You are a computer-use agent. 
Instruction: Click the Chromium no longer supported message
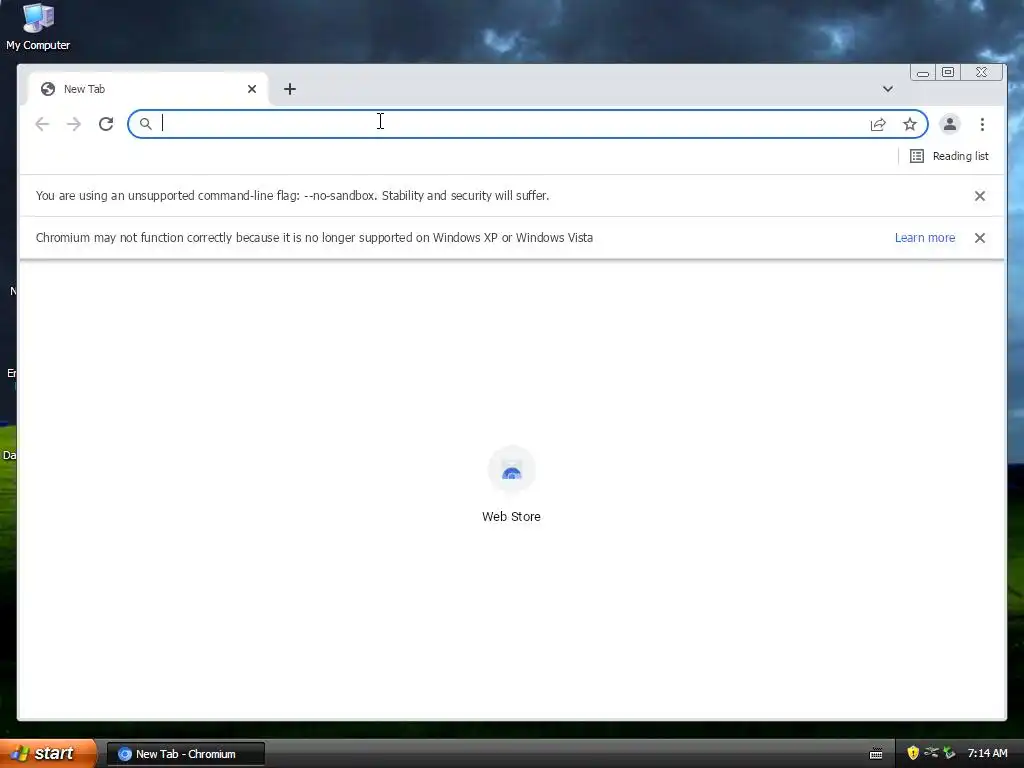314,238
